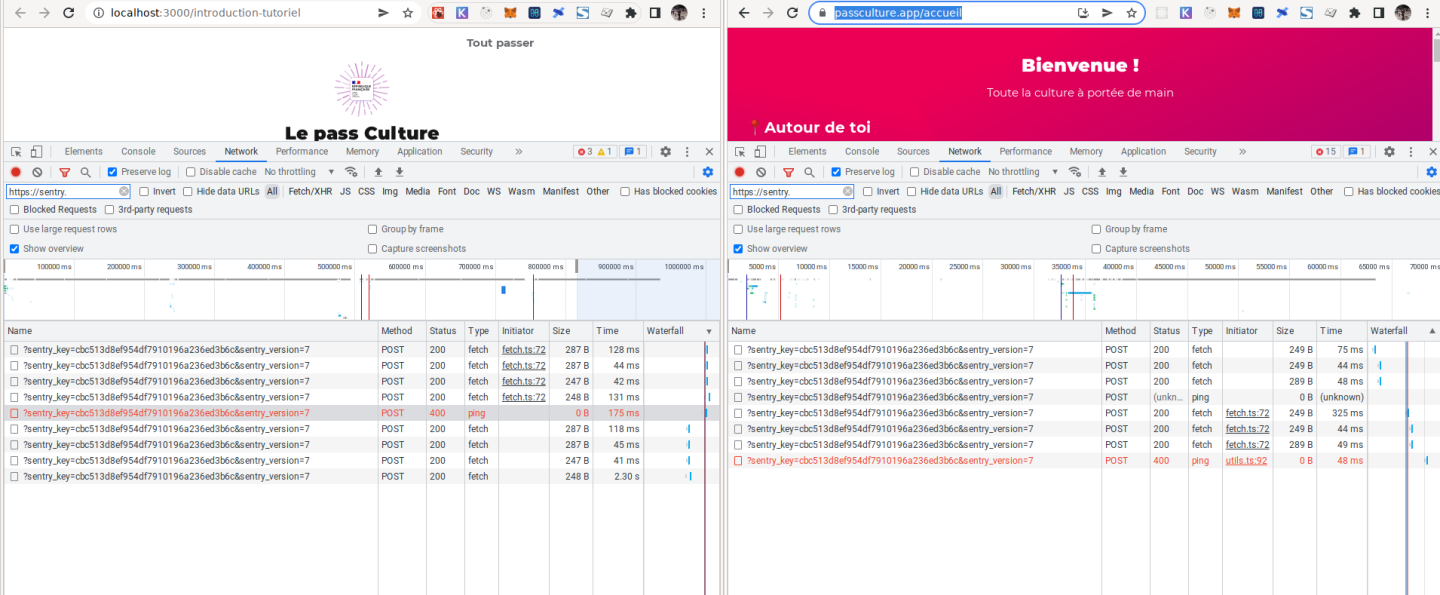Open DevTools settings gear in right window
The width and height of the screenshot is (1440, 595).
point(1389,152)
